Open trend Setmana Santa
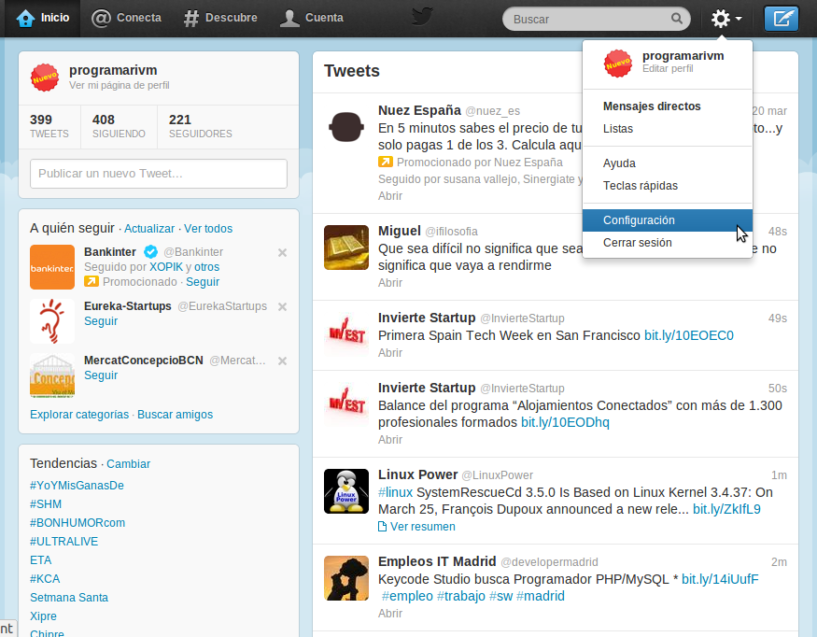 (x=69, y=597)
